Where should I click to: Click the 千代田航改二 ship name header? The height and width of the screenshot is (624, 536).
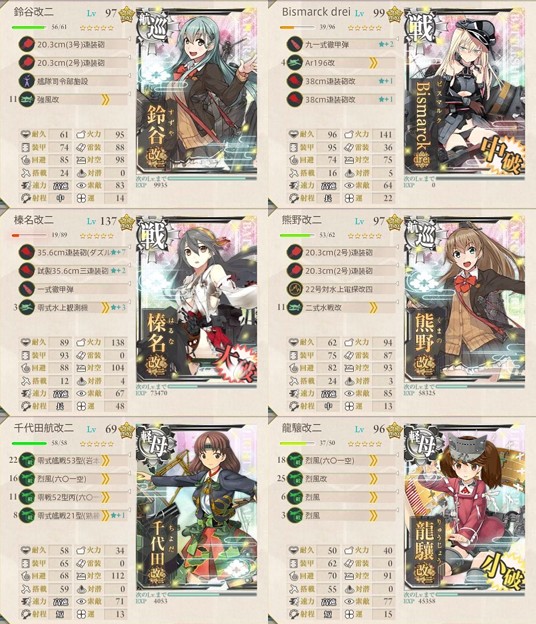tap(44, 428)
